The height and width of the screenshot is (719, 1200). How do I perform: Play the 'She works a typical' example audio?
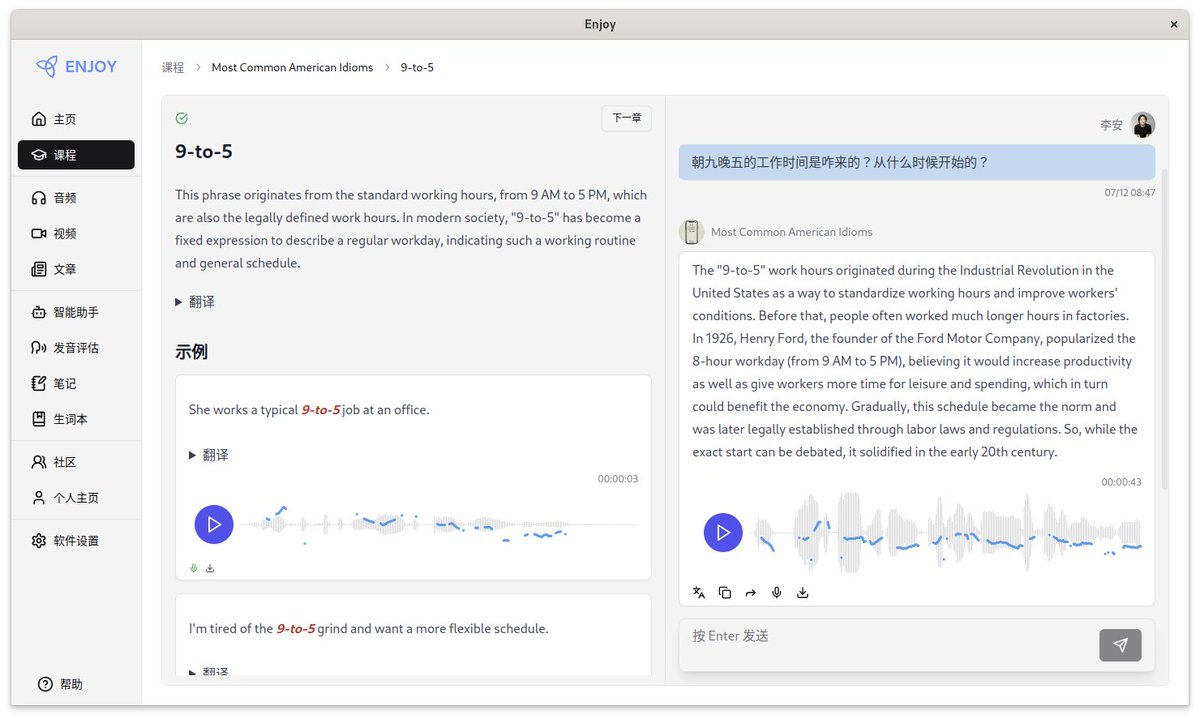(213, 524)
